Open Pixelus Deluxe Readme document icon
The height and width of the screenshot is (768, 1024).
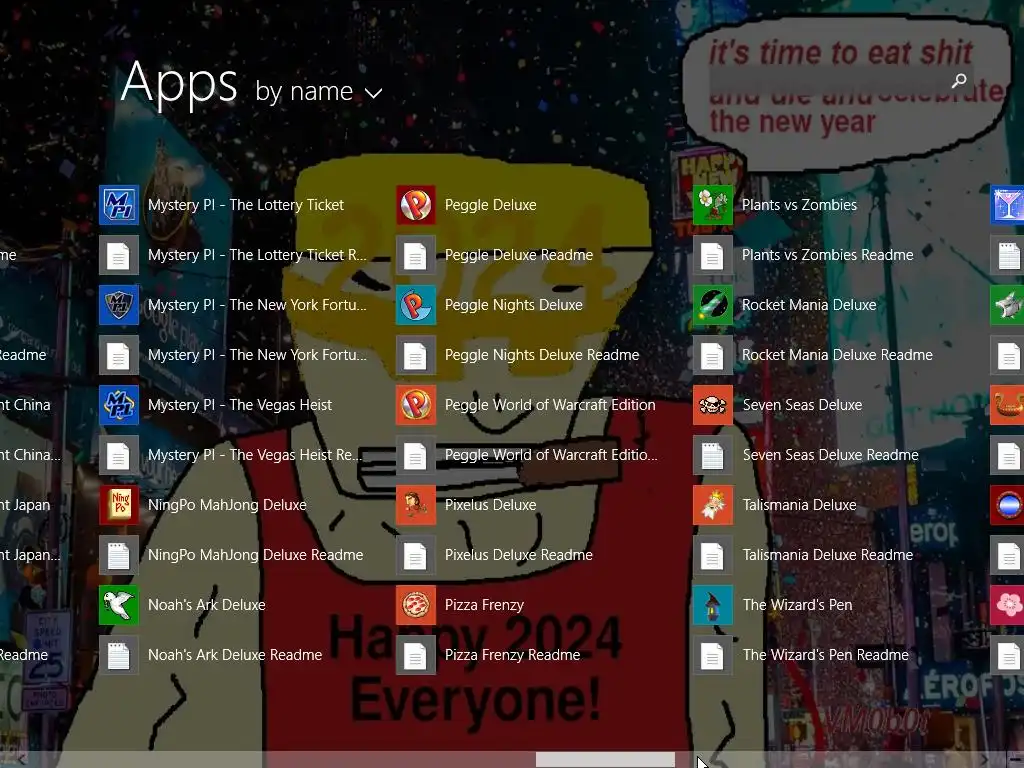pos(416,555)
